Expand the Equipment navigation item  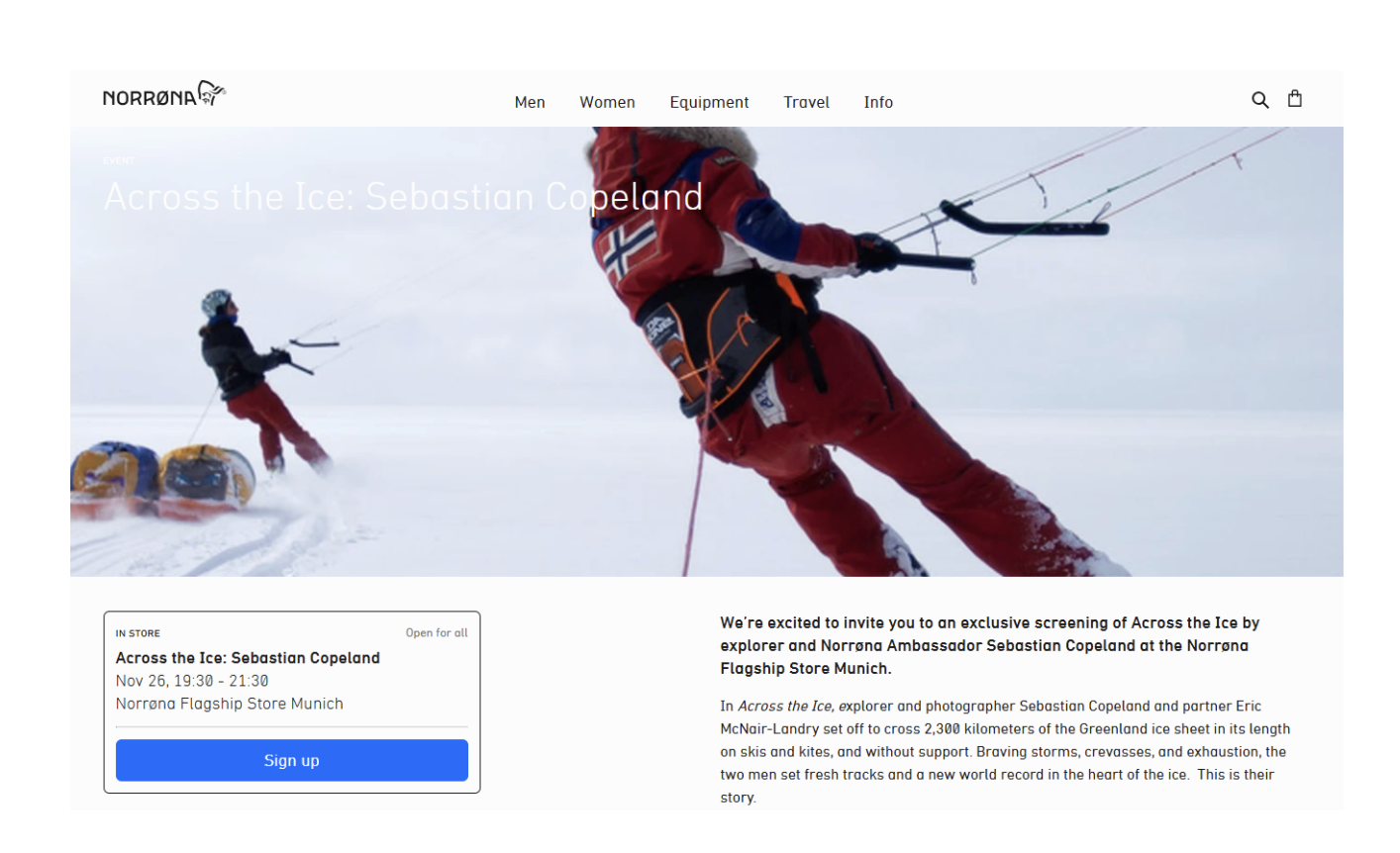tap(709, 102)
